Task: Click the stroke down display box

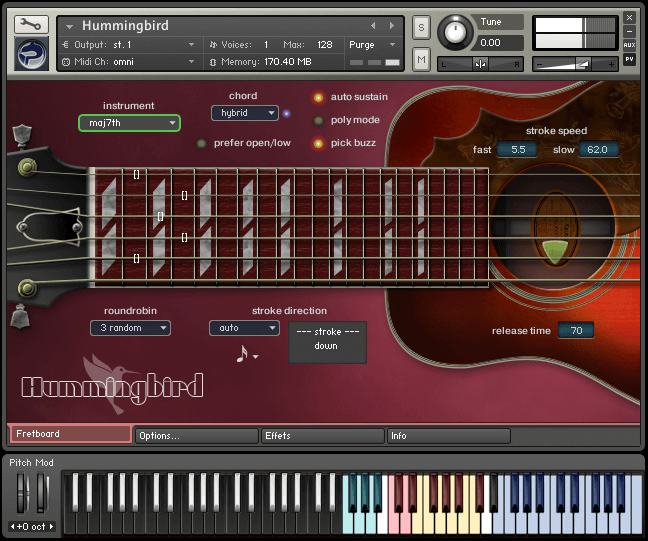Action: (327, 340)
